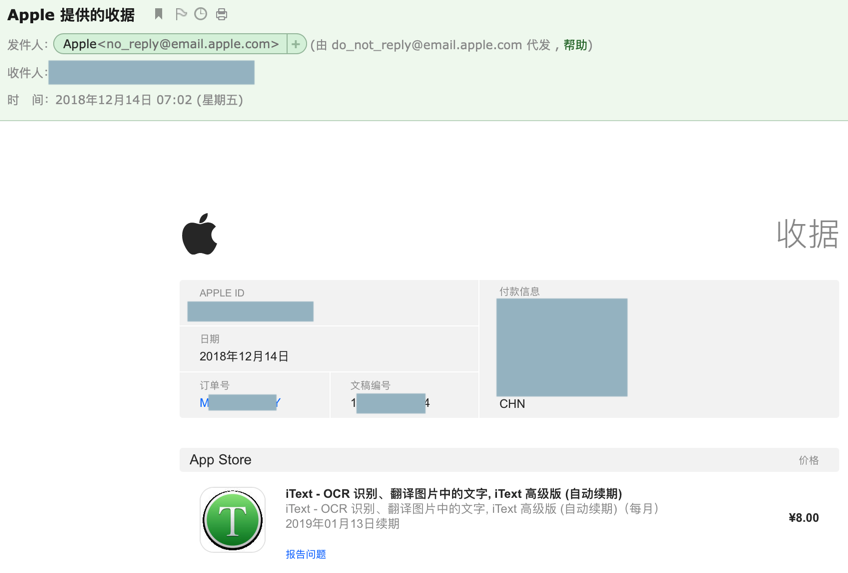The height and width of the screenshot is (573, 848).
Task: Flag this email with the flag icon
Action: click(181, 14)
